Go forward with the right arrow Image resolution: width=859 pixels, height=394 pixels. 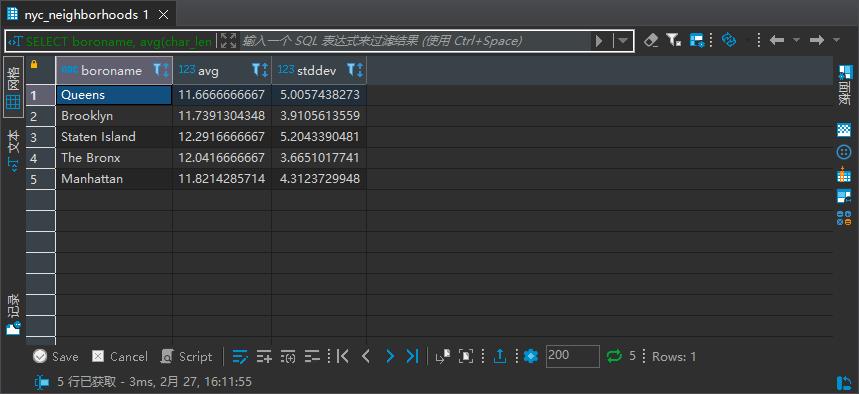tap(817, 40)
